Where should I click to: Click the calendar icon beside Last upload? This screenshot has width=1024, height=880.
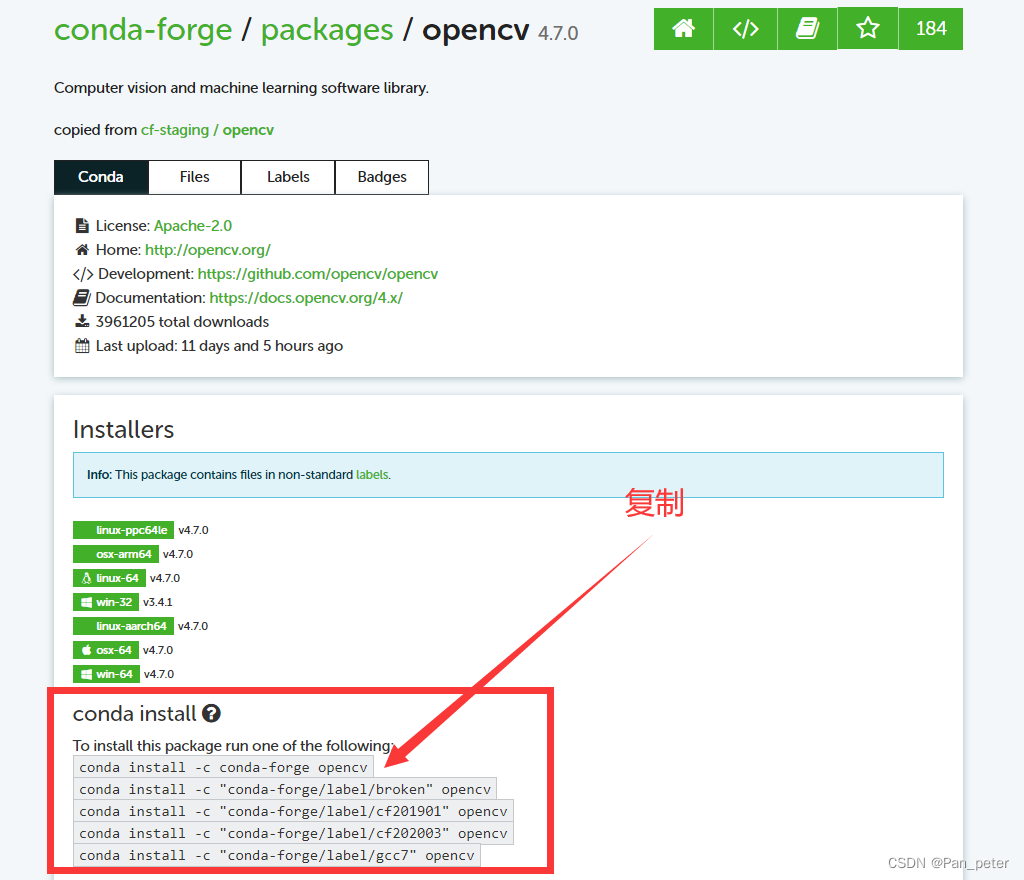pos(82,346)
